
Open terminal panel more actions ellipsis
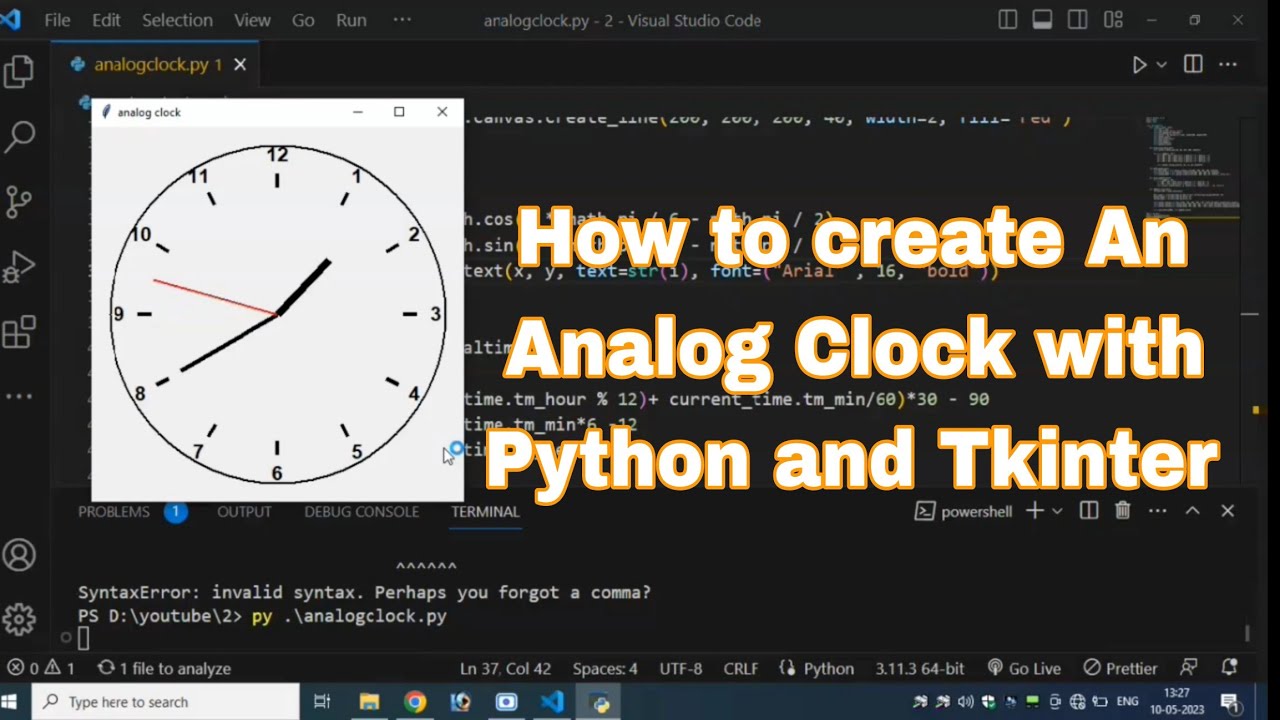pyautogui.click(x=1157, y=511)
